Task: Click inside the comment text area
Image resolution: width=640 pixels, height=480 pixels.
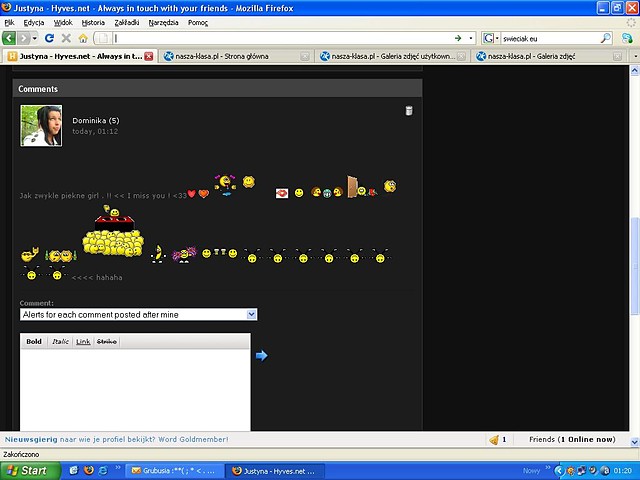Action: [x=135, y=390]
